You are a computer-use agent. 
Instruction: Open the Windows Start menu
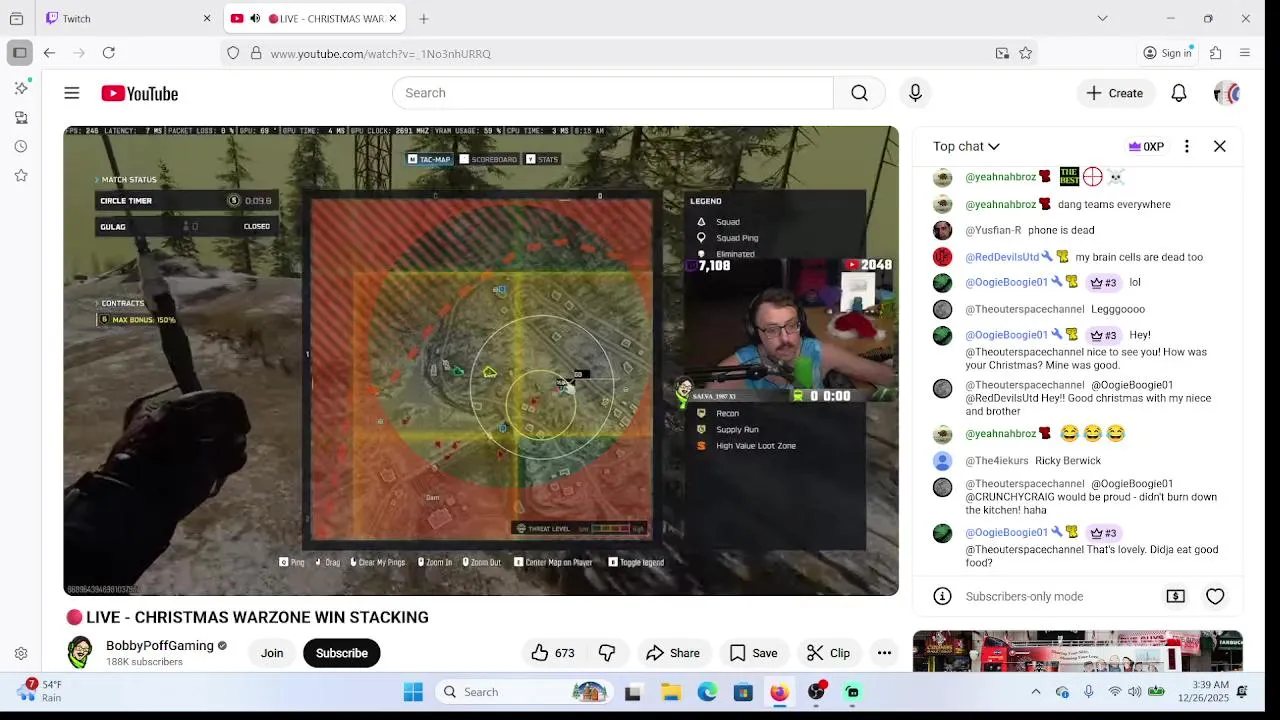pyautogui.click(x=413, y=692)
